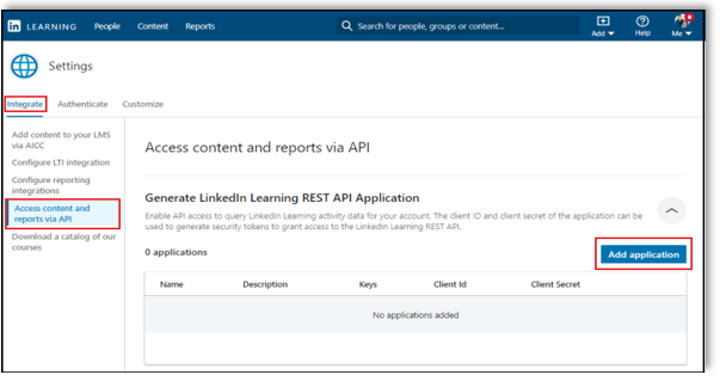This screenshot has width=720, height=376.
Task: Click the Client Secret column header
Action: click(x=555, y=285)
